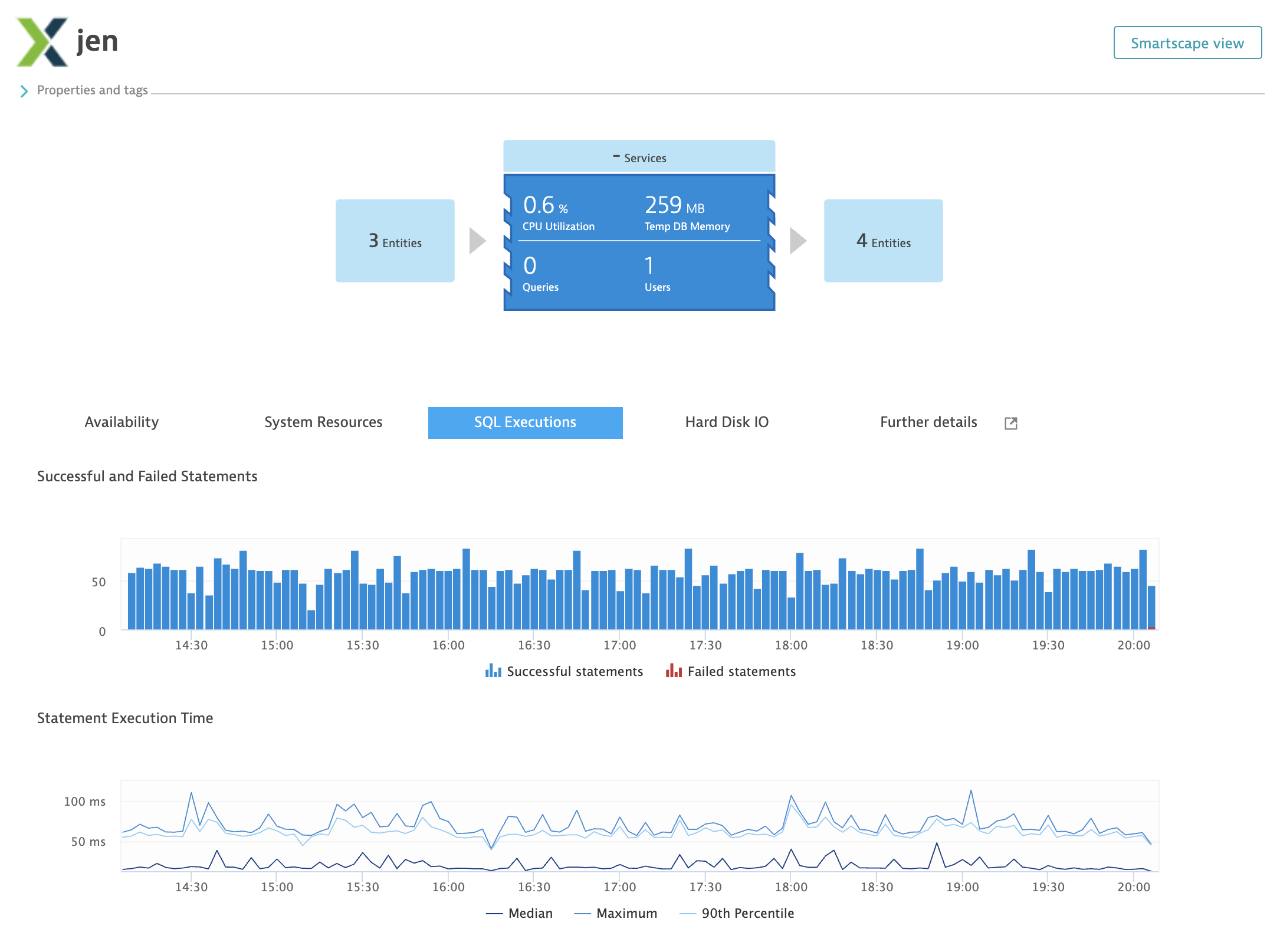The width and height of the screenshot is (1280, 952).
Task: Click the 4 Entities box
Action: (x=883, y=241)
